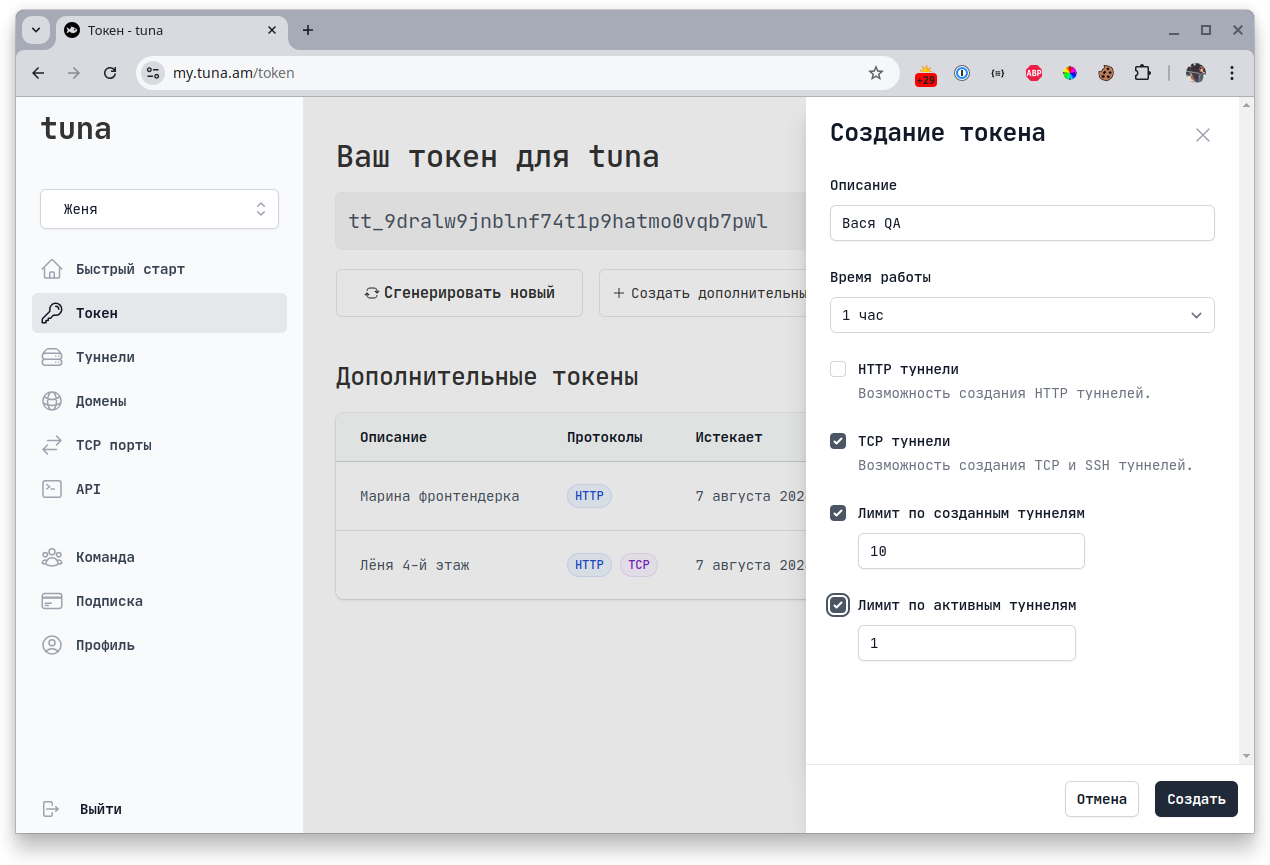Close the token creation panel with X
The image size is (1270, 865).
[x=1202, y=135]
